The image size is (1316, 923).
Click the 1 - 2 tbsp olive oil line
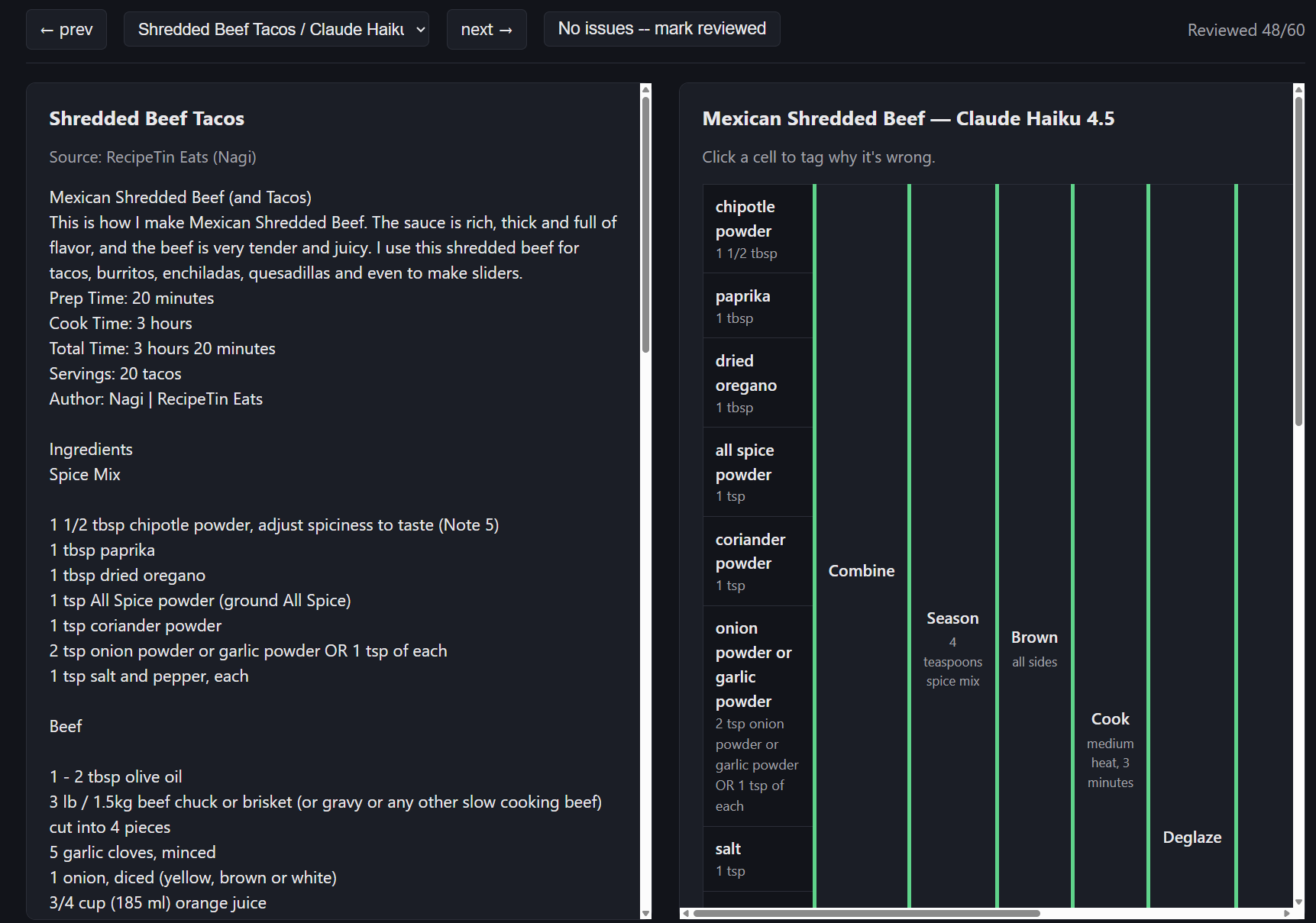click(x=116, y=776)
